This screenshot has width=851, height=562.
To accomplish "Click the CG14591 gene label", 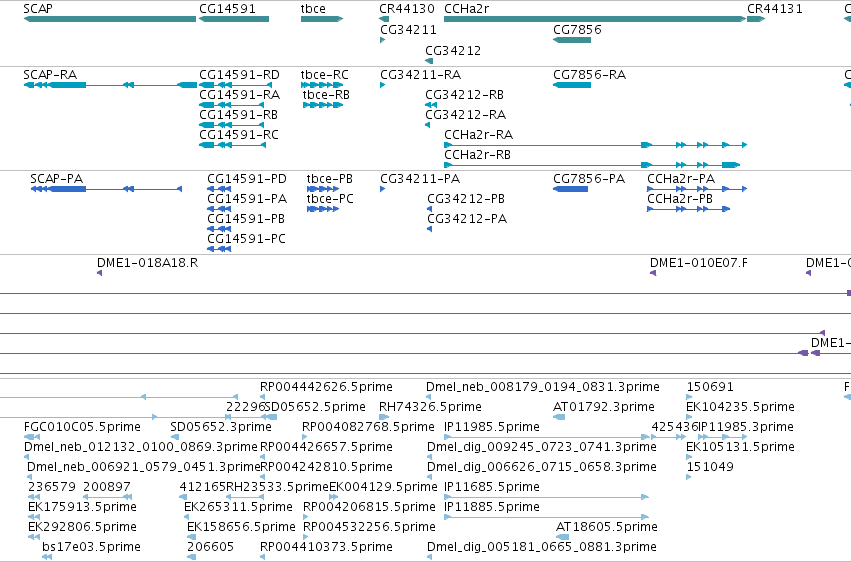I will 227,9.
